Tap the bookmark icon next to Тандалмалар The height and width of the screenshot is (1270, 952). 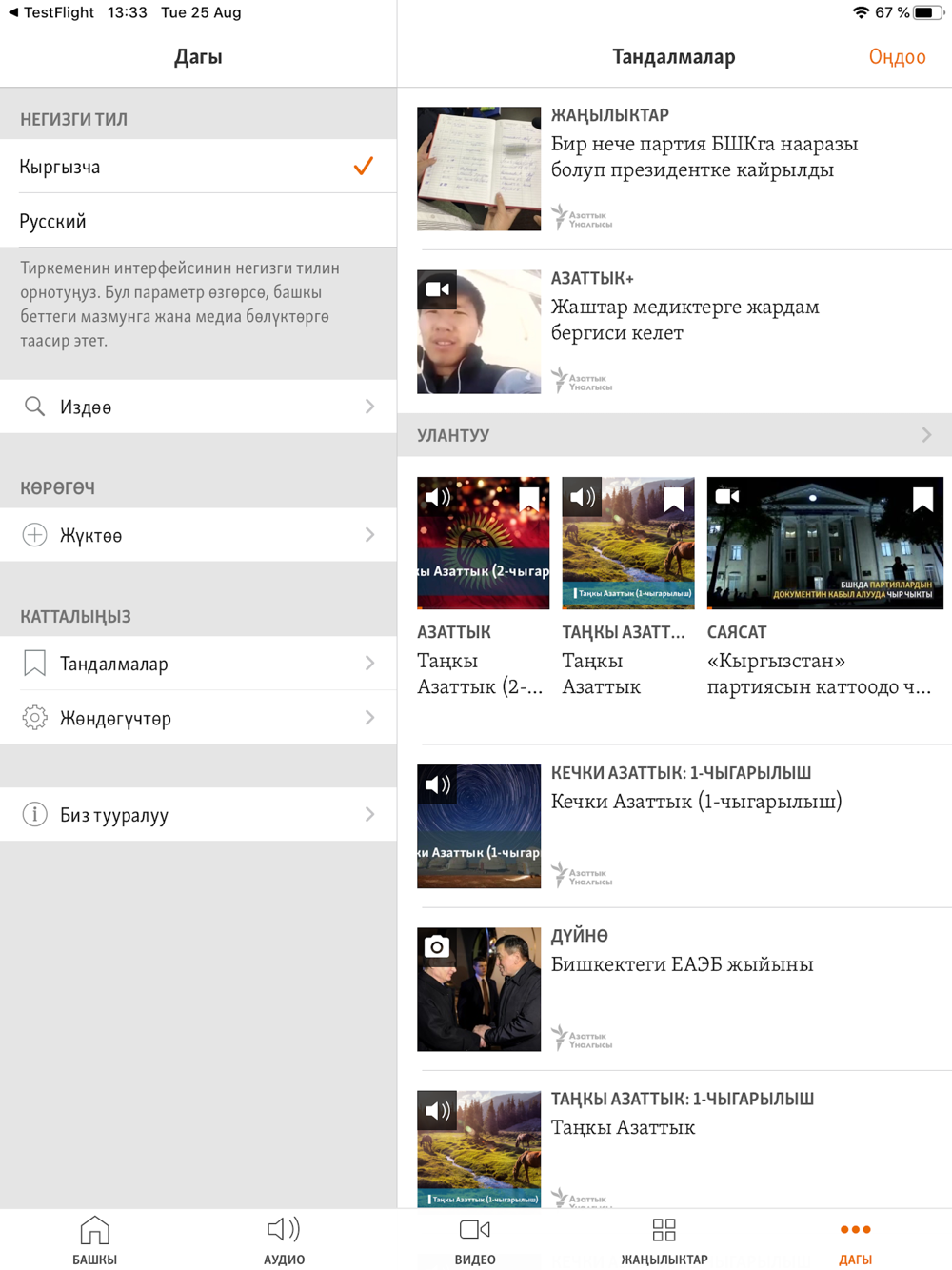[34, 664]
